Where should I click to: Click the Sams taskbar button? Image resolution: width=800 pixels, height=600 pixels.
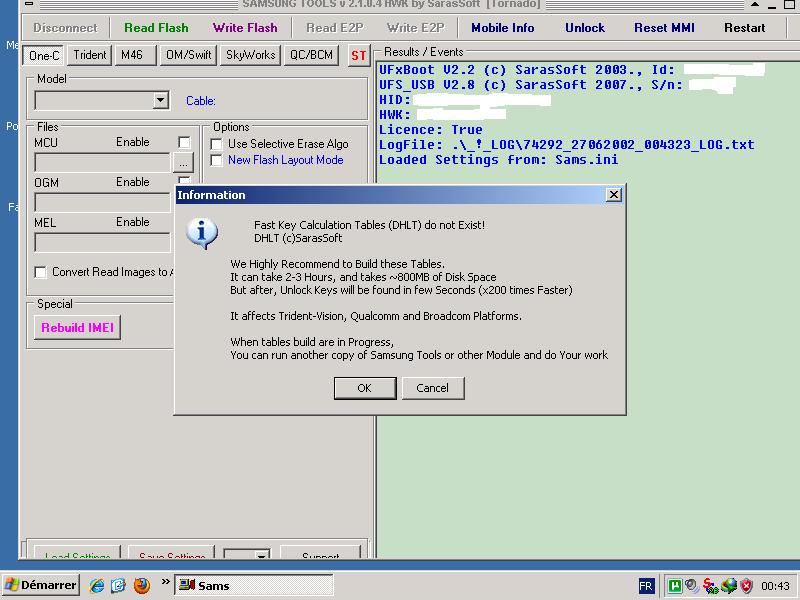pyautogui.click(x=254, y=585)
